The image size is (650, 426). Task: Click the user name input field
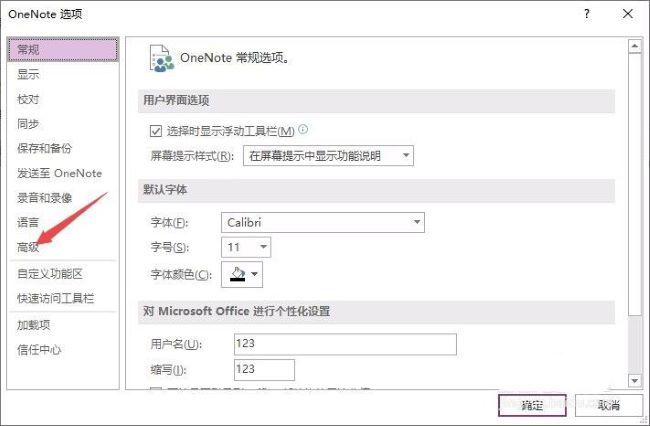coord(344,345)
